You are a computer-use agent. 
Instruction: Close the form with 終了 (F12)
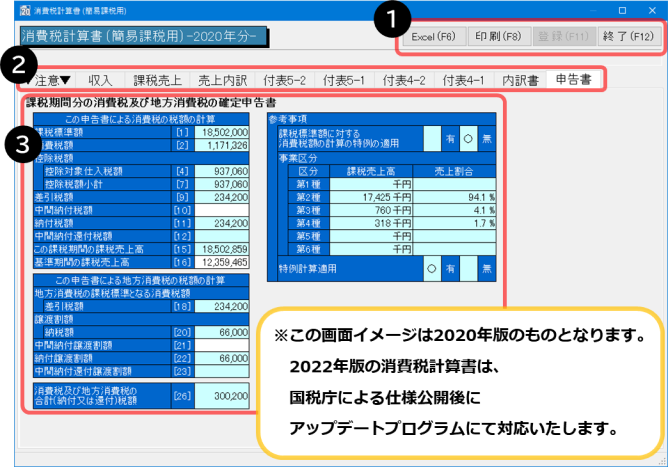coord(628,37)
